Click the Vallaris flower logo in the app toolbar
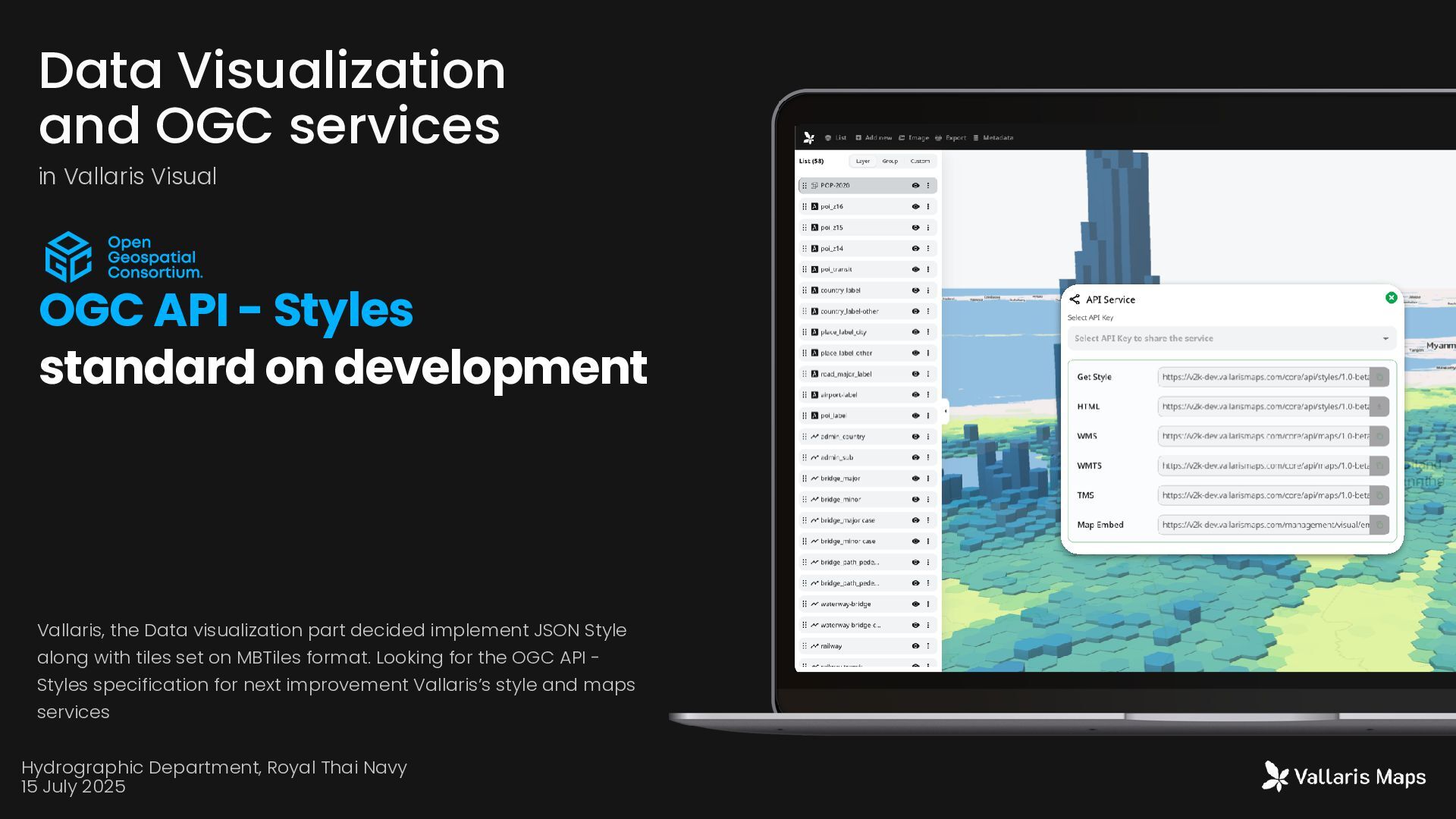This screenshot has height=819, width=1456. 809,138
